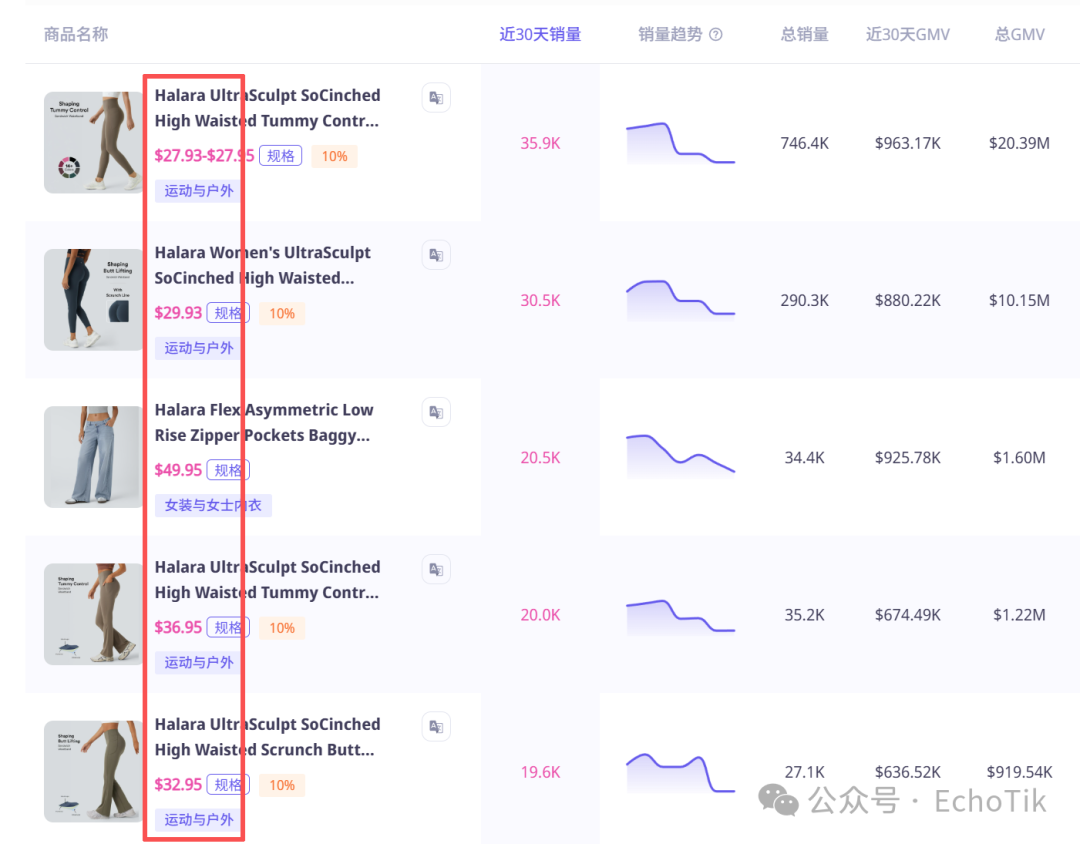Image resolution: width=1080 pixels, height=844 pixels.
Task: Select the 女装与女士内衣 category tag
Action: point(213,505)
